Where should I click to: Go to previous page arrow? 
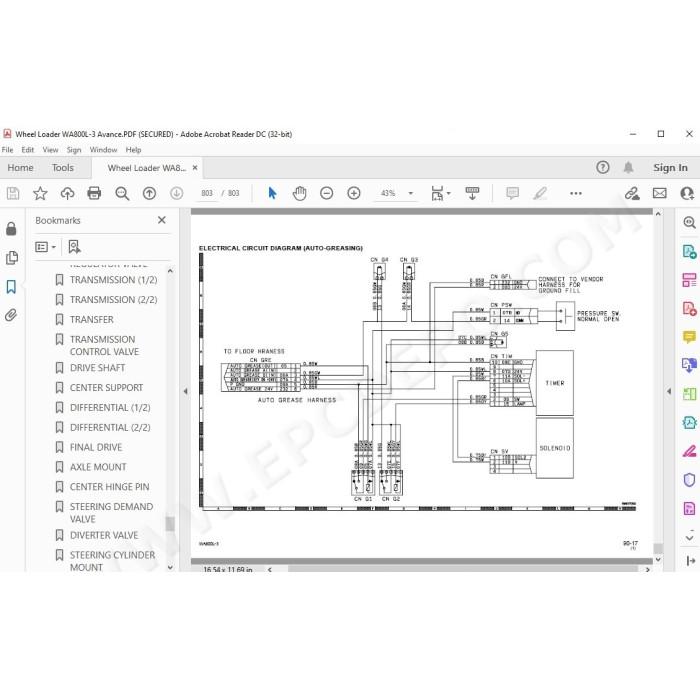(x=149, y=193)
